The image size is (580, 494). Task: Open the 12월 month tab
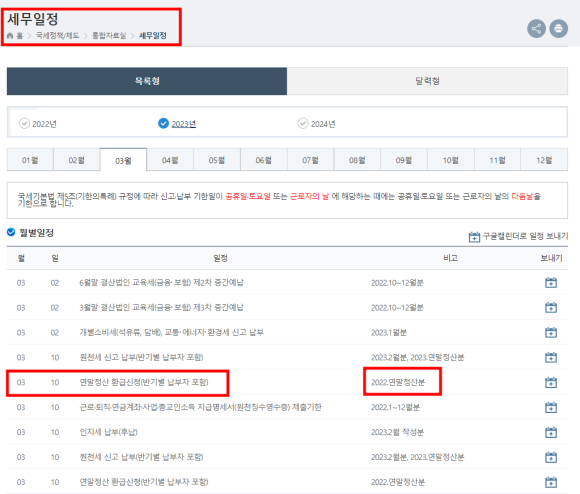coord(544,160)
